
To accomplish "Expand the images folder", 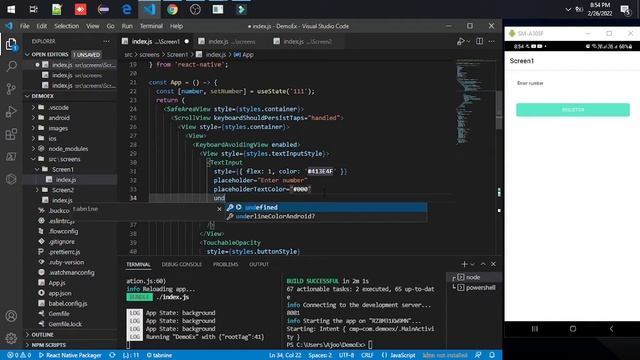I will click(x=33, y=128).
